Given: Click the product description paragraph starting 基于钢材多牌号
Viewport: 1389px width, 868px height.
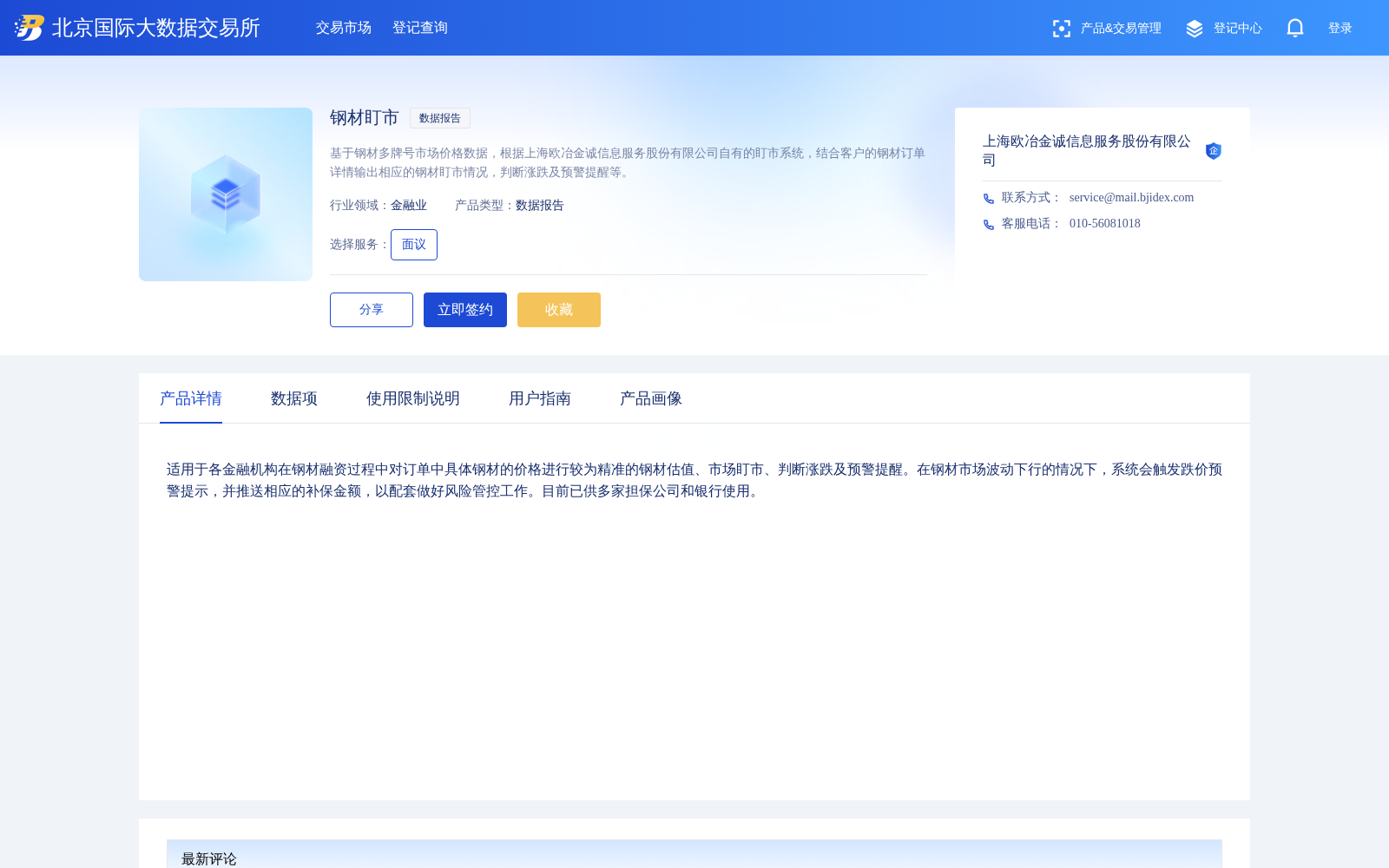Looking at the screenshot, I should coord(628,162).
